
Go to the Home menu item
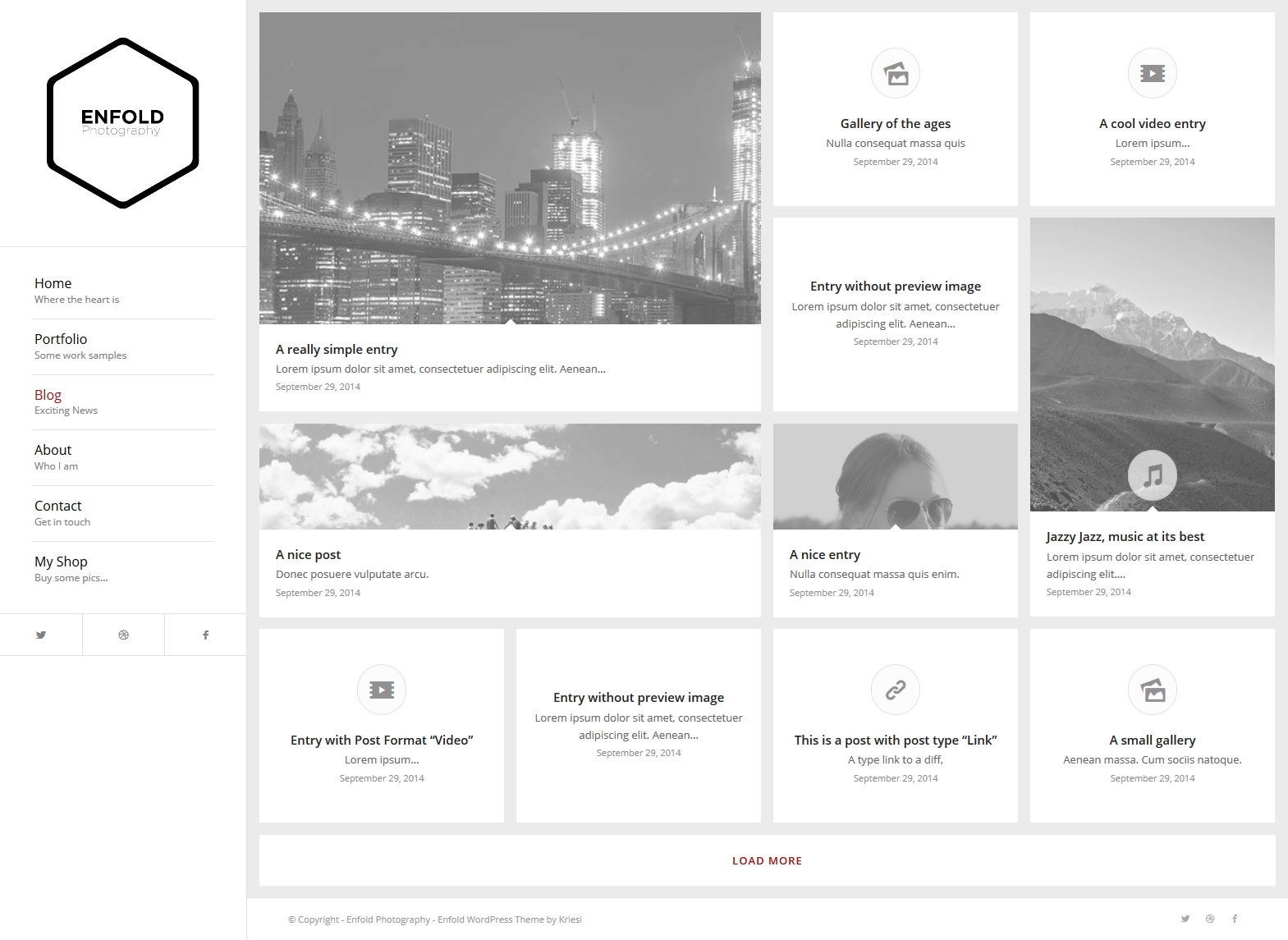pyautogui.click(x=53, y=283)
